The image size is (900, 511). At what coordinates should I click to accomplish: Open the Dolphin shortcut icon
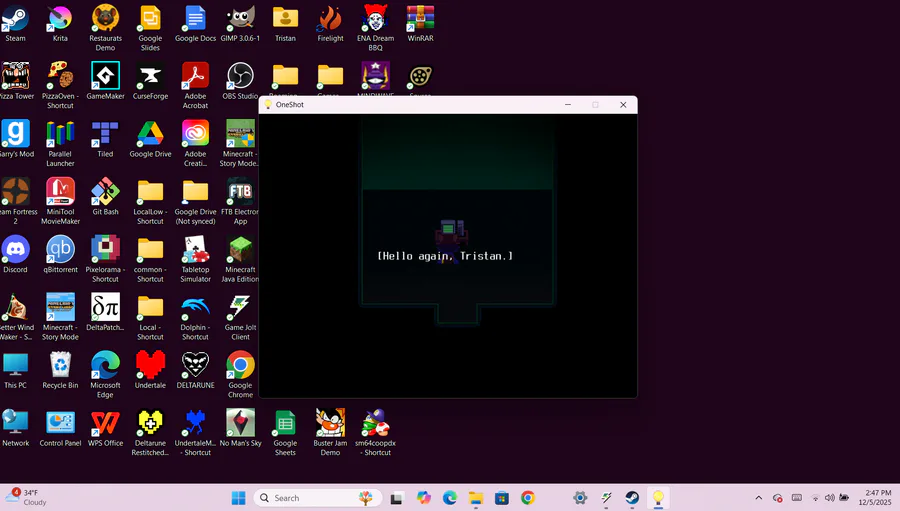[195, 317]
